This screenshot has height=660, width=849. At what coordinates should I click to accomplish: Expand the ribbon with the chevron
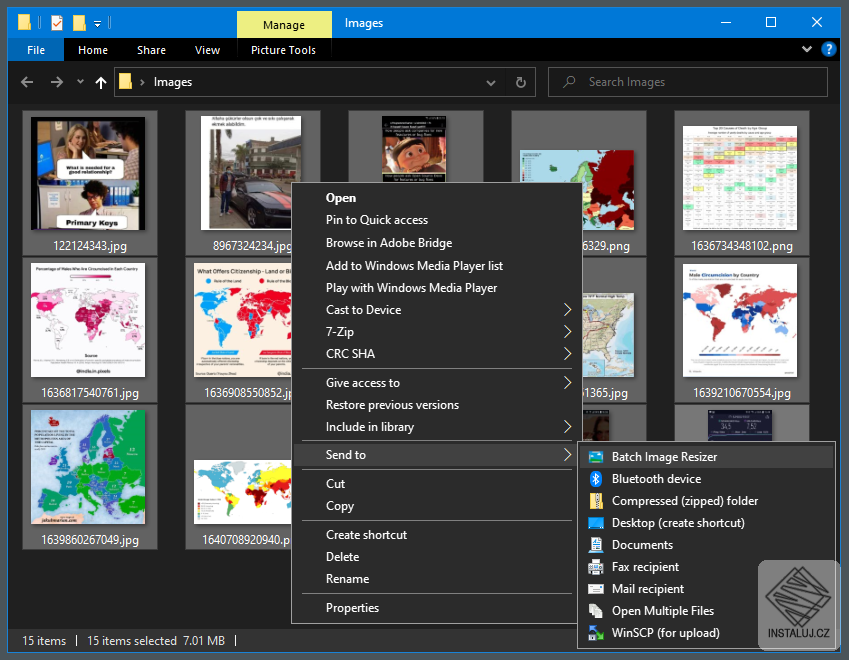tap(807, 49)
